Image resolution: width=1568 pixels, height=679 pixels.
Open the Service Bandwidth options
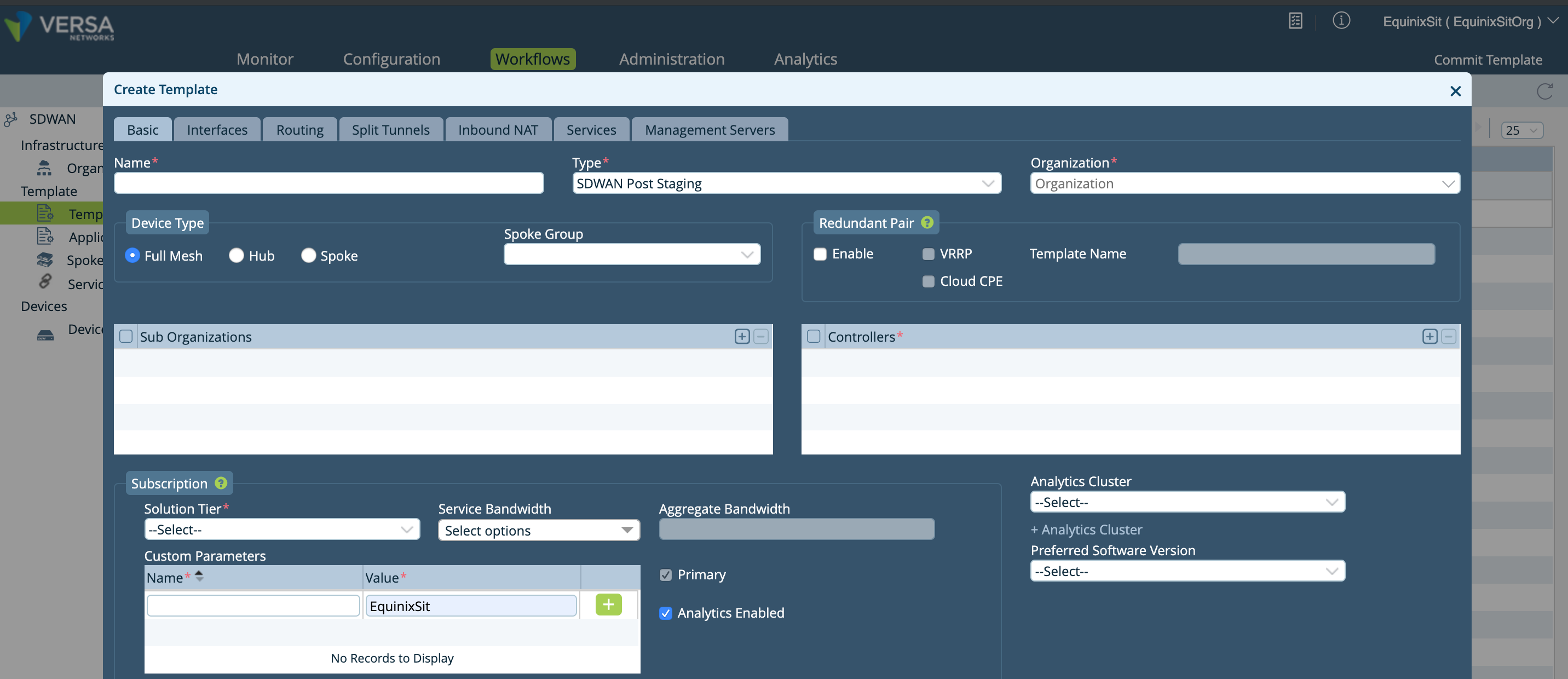point(539,531)
